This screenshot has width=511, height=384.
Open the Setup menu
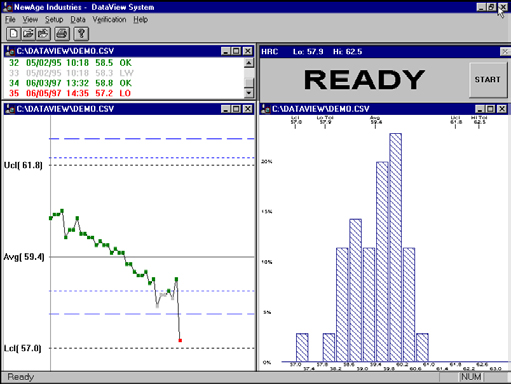[54, 20]
